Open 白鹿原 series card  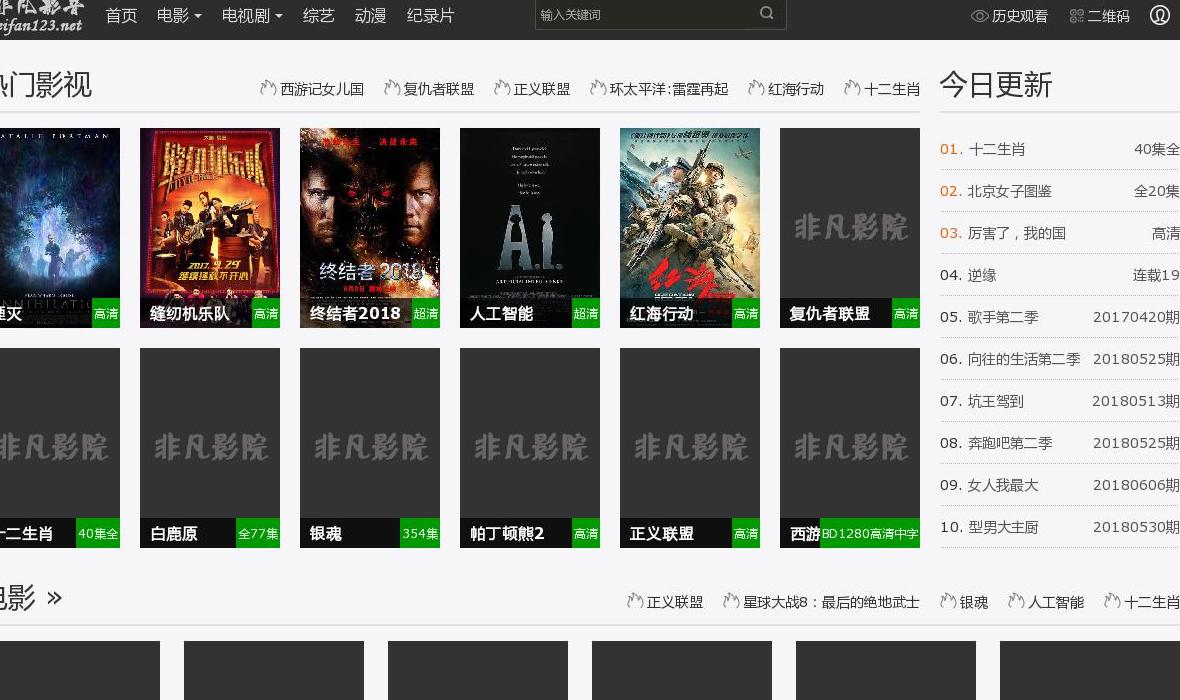(210, 447)
